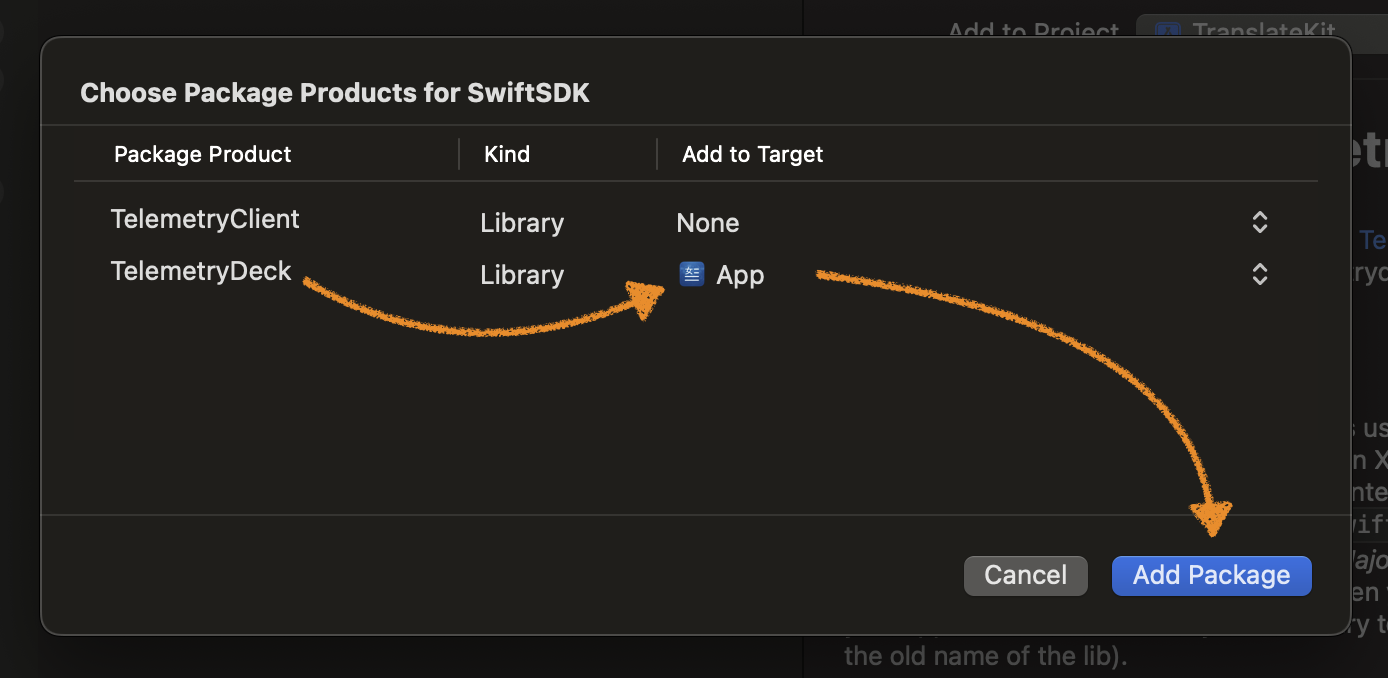Click the dialog title Choose Package Products for SwiftSDK
The image size is (1388, 678).
(335, 92)
